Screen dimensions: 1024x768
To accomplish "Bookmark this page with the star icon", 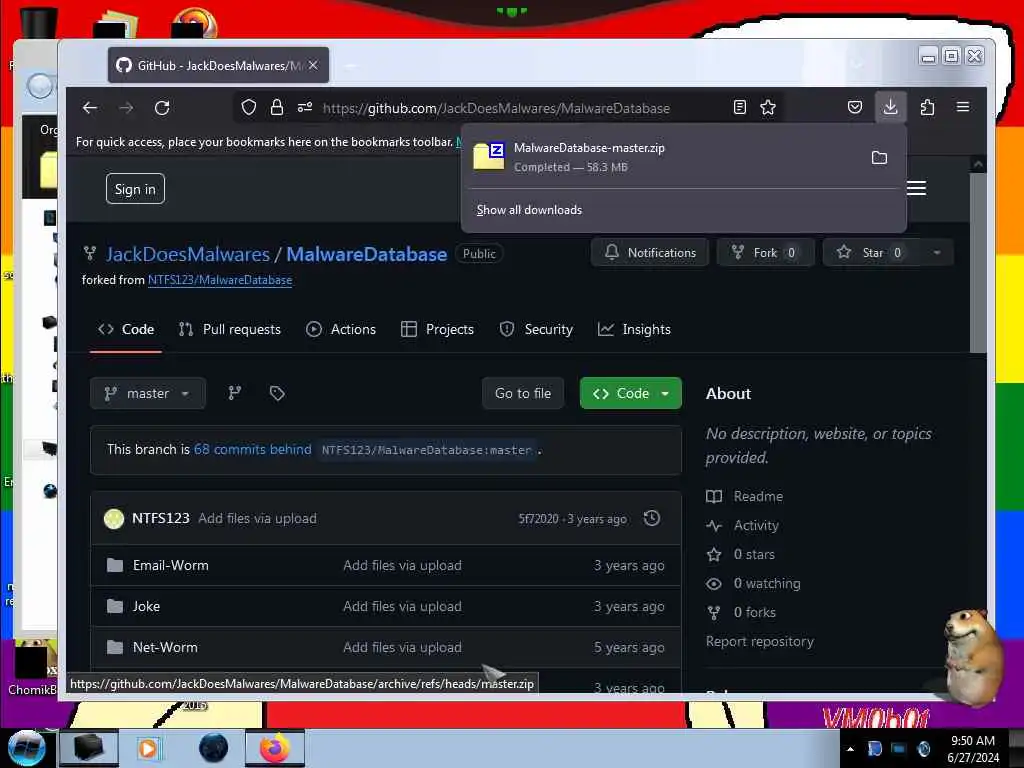I will 768,107.
